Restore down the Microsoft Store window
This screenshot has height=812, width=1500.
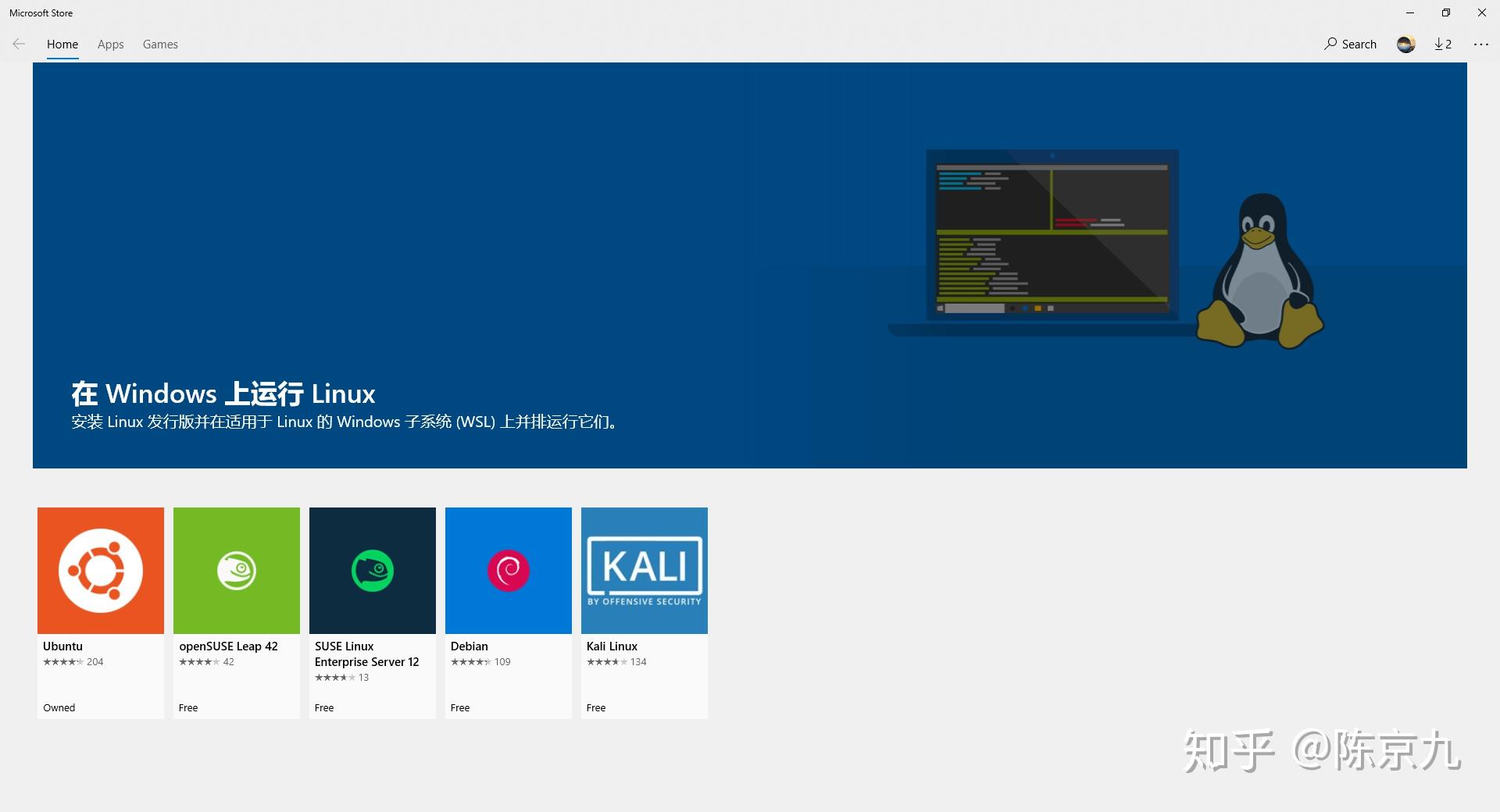(1446, 12)
